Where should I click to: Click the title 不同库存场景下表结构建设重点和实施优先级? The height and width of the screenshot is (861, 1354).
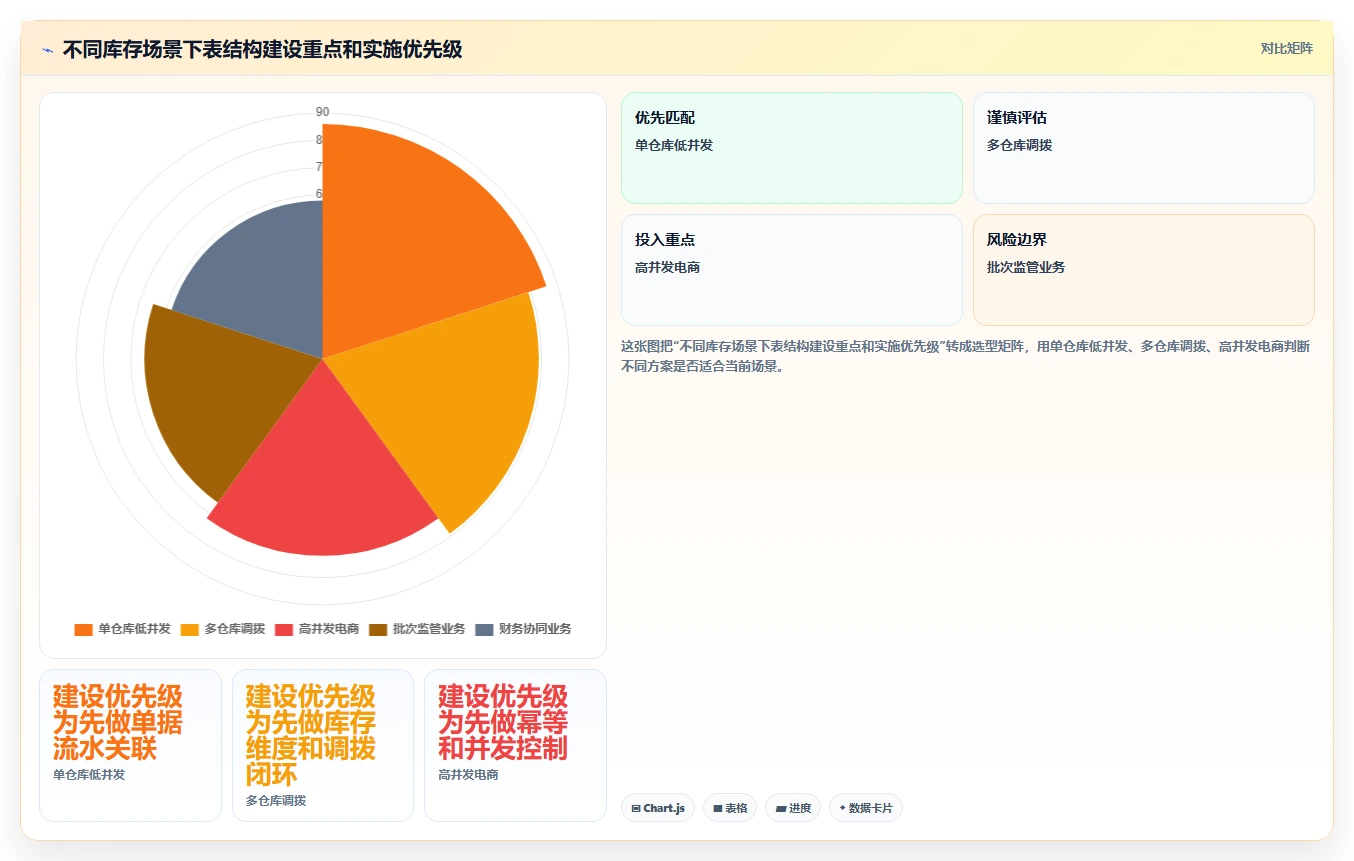click(x=262, y=49)
